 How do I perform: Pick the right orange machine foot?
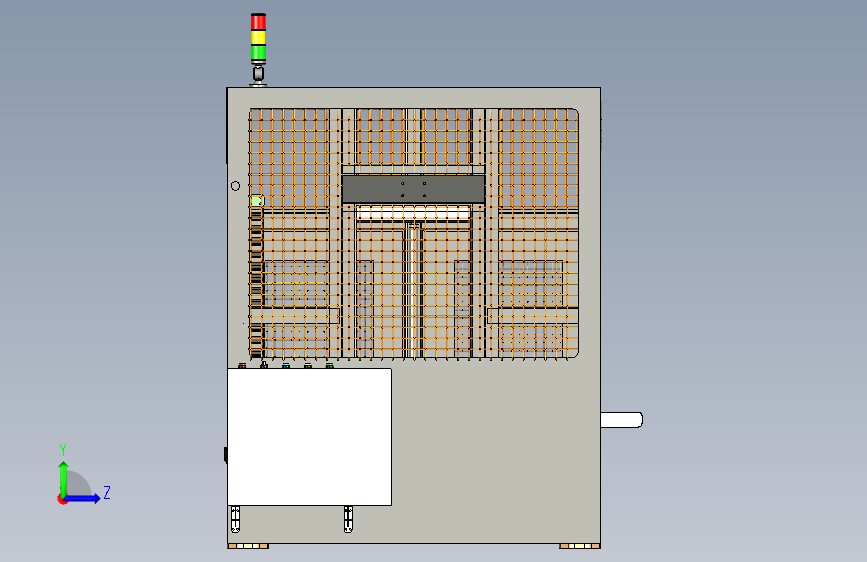click(x=579, y=546)
